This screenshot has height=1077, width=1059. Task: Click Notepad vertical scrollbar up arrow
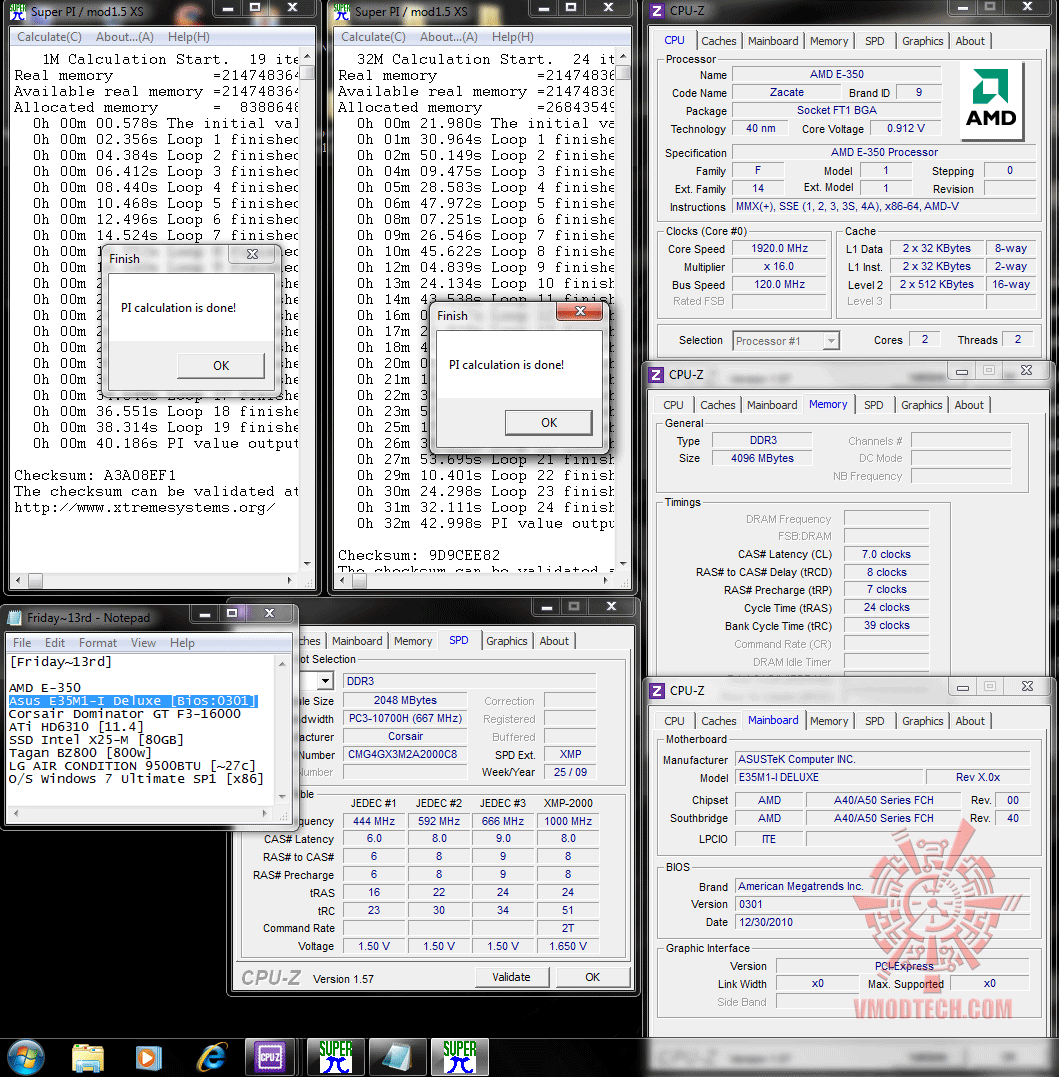point(282,664)
